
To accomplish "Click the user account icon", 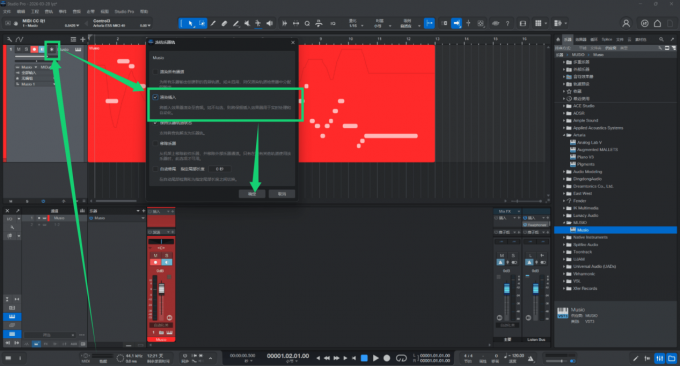I will (x=626, y=23).
